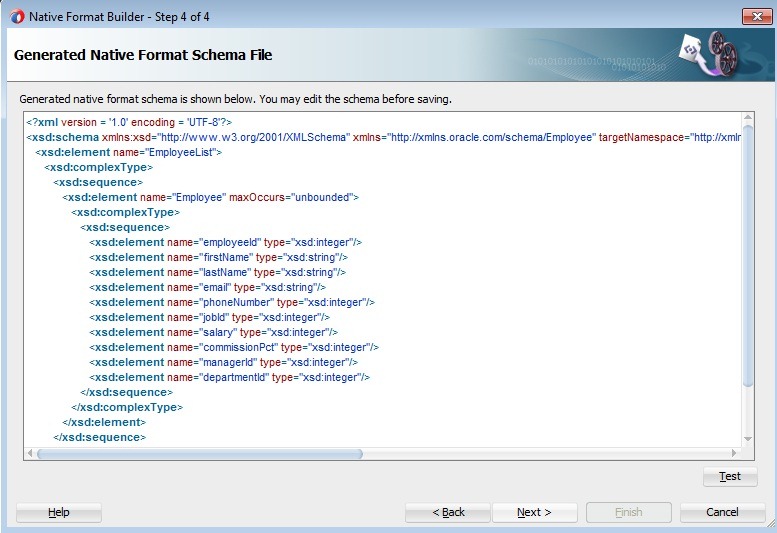
Task: Cancel the Native Format Builder wizard
Action: pyautogui.click(x=722, y=512)
